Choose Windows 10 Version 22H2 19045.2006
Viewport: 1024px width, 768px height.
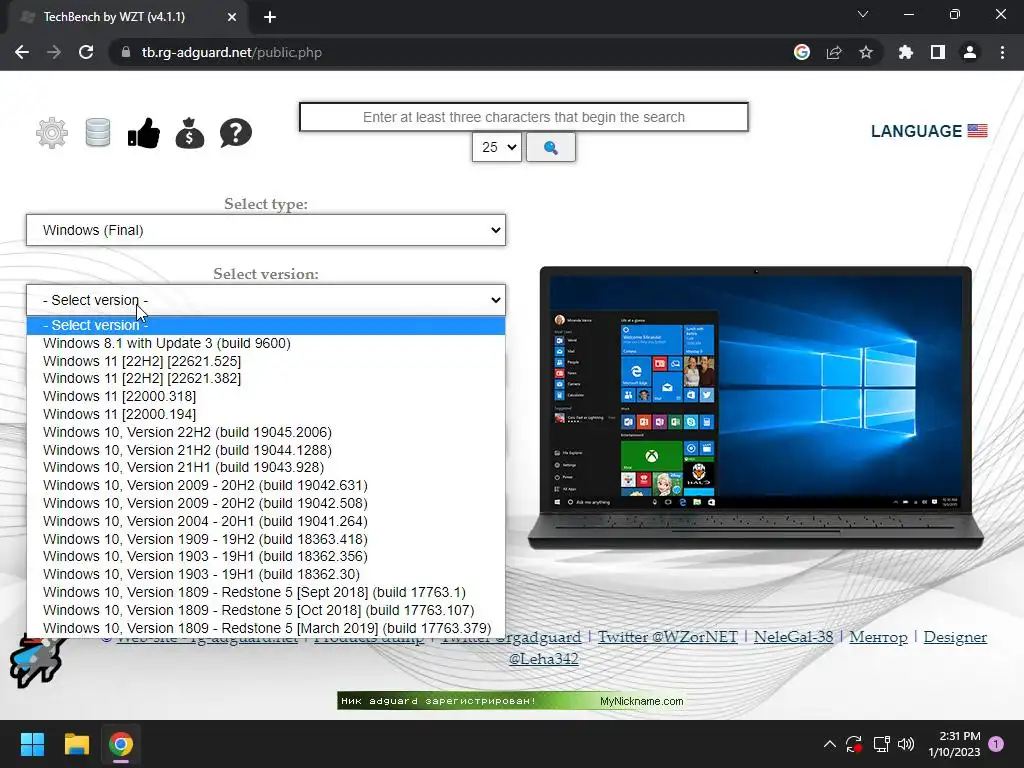(x=266, y=432)
